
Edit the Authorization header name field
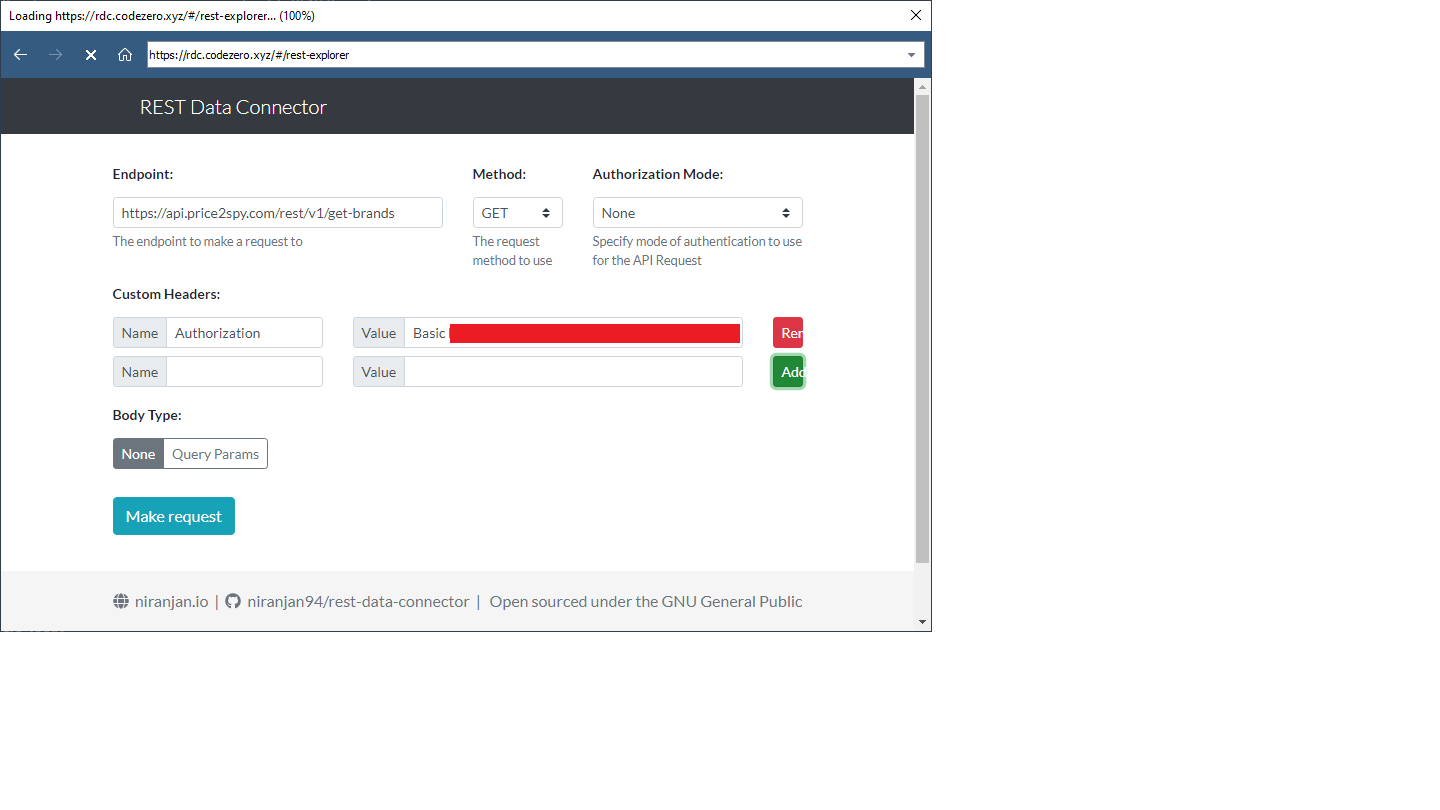pos(244,333)
